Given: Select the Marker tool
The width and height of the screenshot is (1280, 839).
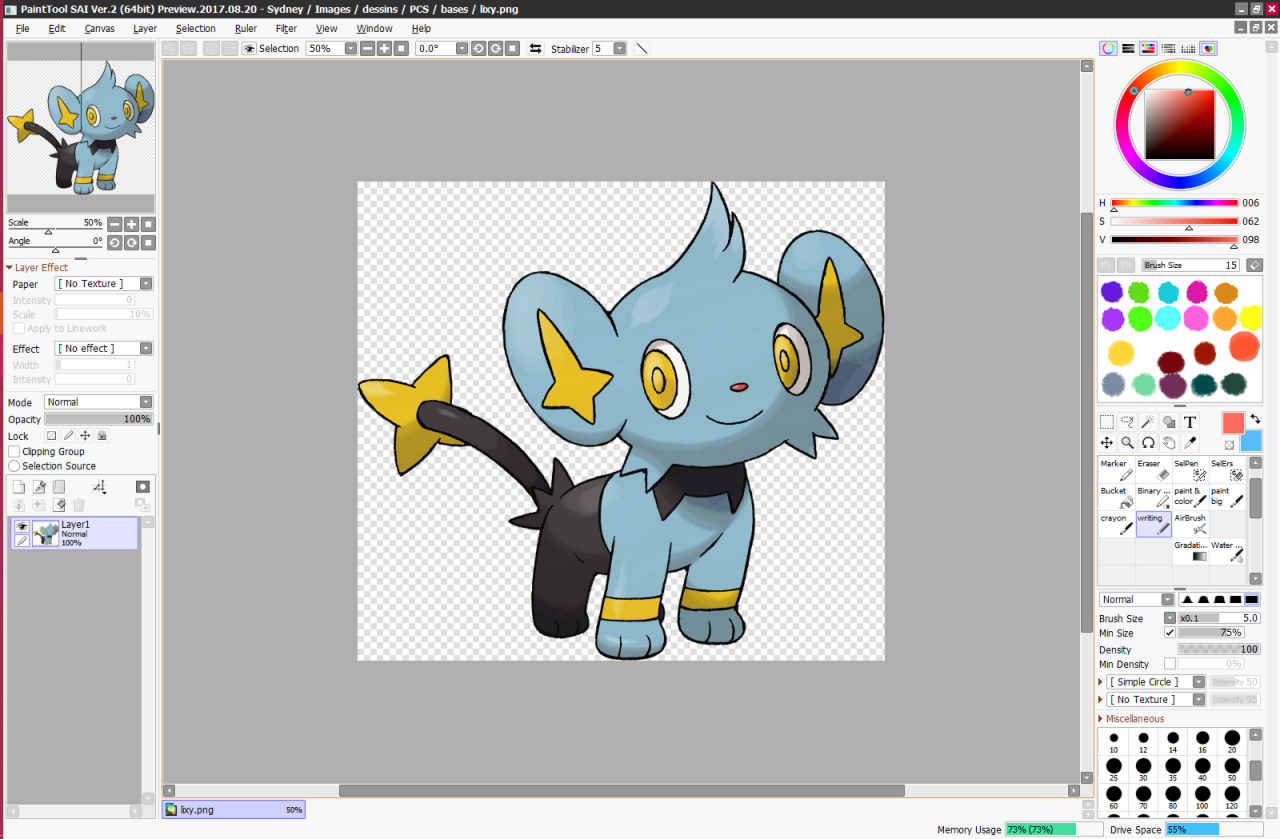Looking at the screenshot, I should pyautogui.click(x=1116, y=469).
